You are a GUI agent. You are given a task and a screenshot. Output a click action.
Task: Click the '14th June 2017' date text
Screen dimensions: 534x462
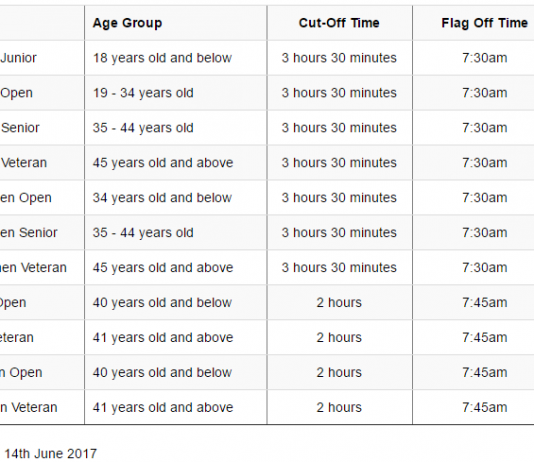coord(51,453)
